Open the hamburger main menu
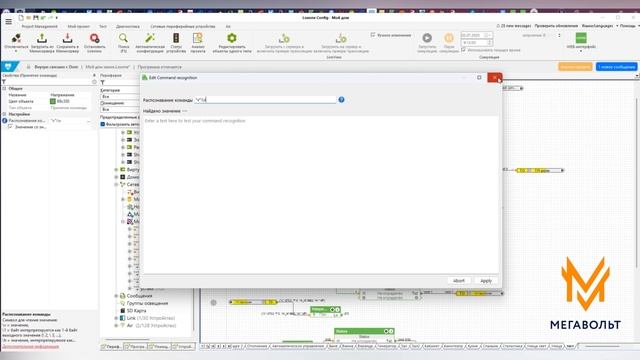Screen dimensions: 640x360 [8, 21]
